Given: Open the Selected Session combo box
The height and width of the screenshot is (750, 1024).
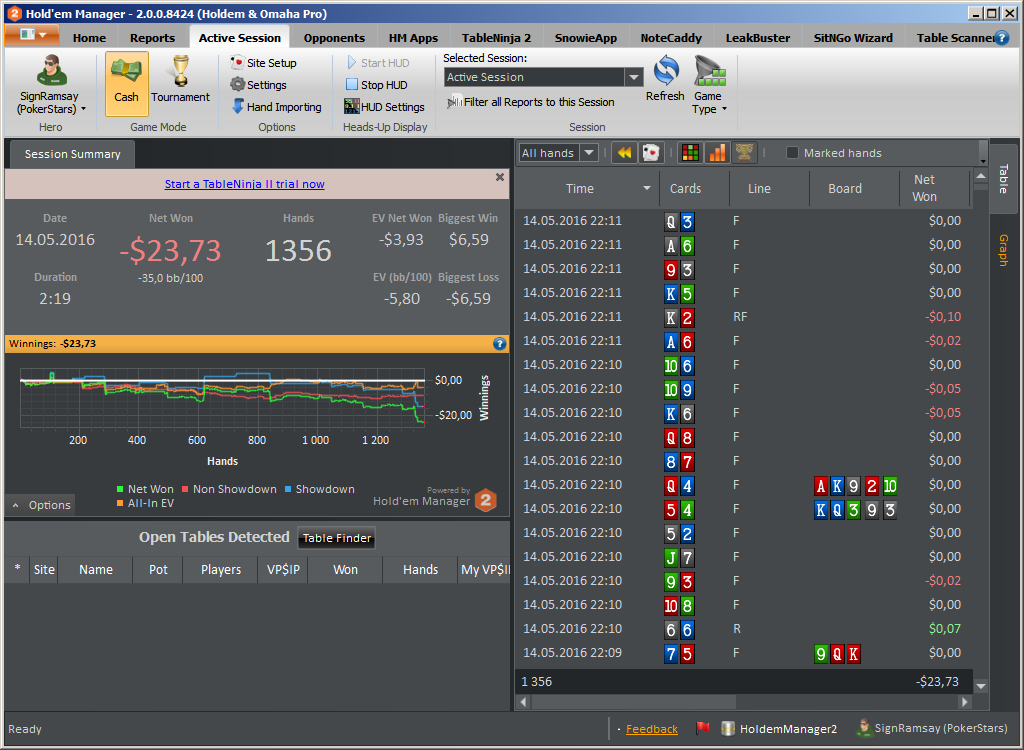Looking at the screenshot, I should (x=543, y=77).
